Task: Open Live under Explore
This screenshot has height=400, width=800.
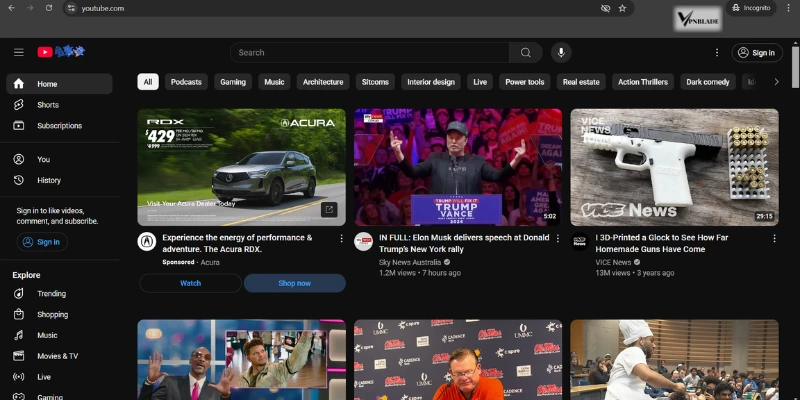Action: pos(59,377)
